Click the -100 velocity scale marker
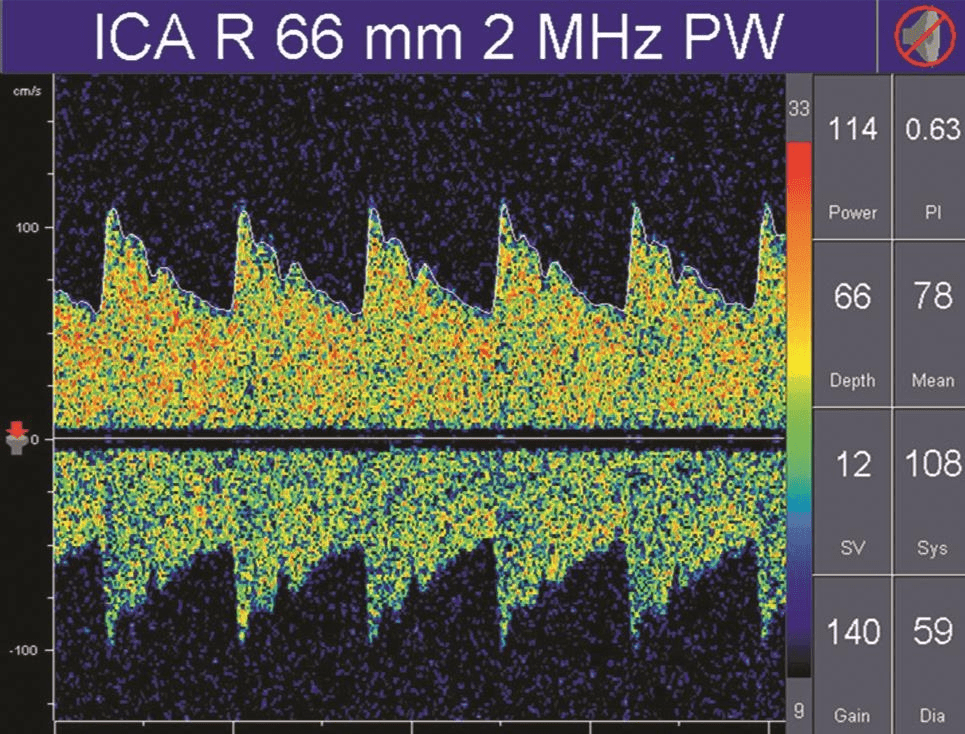The image size is (965, 734). pyautogui.click(x=24, y=651)
